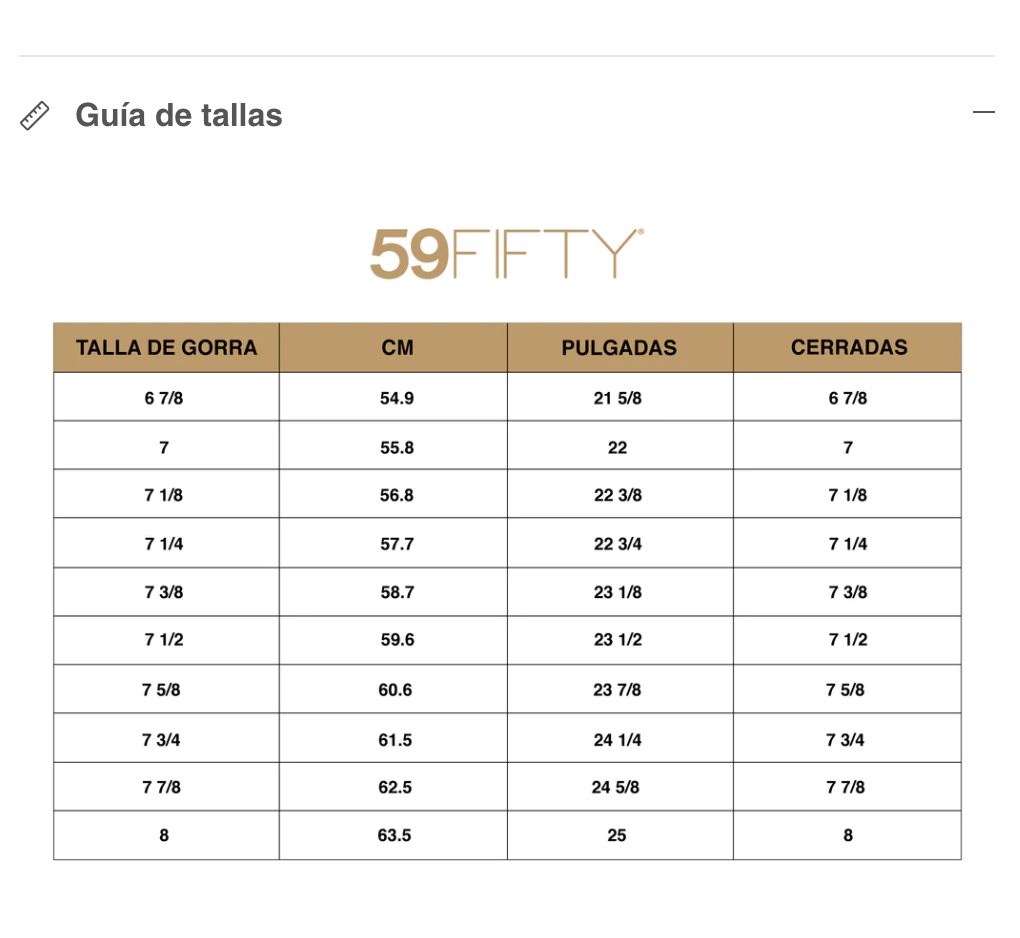Click the 22 3/8 pulgadas cell
The height and width of the screenshot is (938, 1020).
pyautogui.click(x=618, y=495)
